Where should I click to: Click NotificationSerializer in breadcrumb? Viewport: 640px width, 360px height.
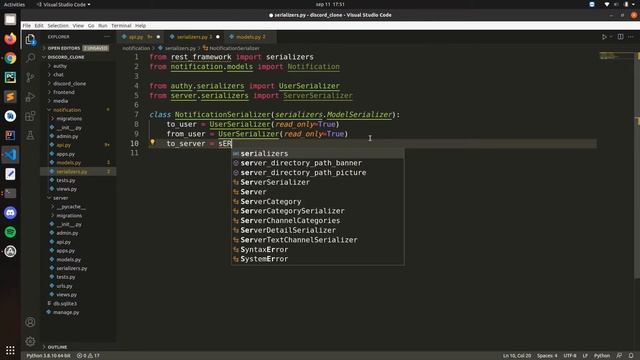[234, 48]
